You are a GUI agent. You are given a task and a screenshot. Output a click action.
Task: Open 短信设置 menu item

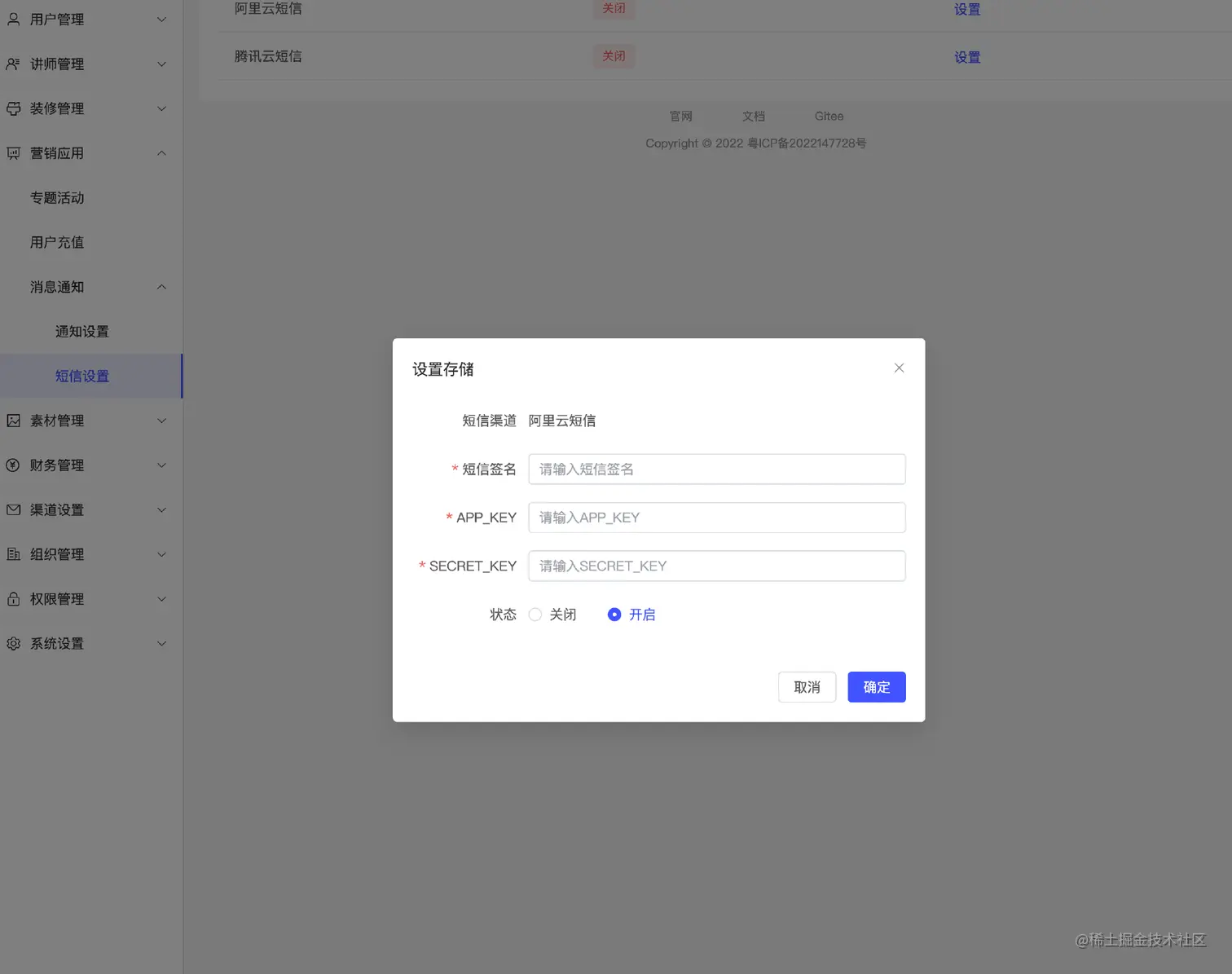click(91, 376)
